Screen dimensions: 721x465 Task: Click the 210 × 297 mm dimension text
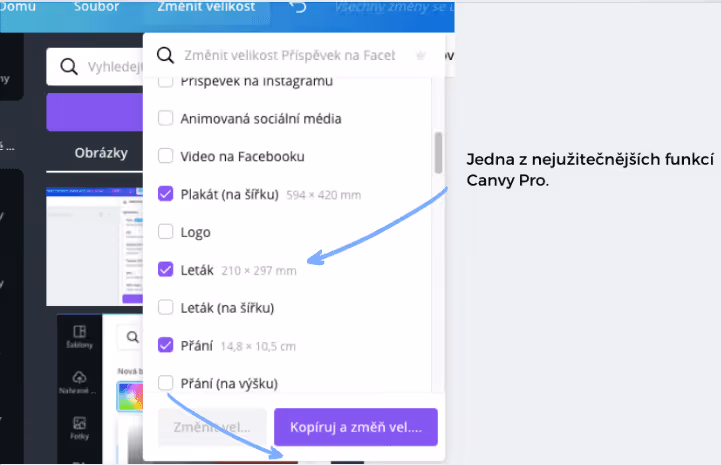[259, 270]
